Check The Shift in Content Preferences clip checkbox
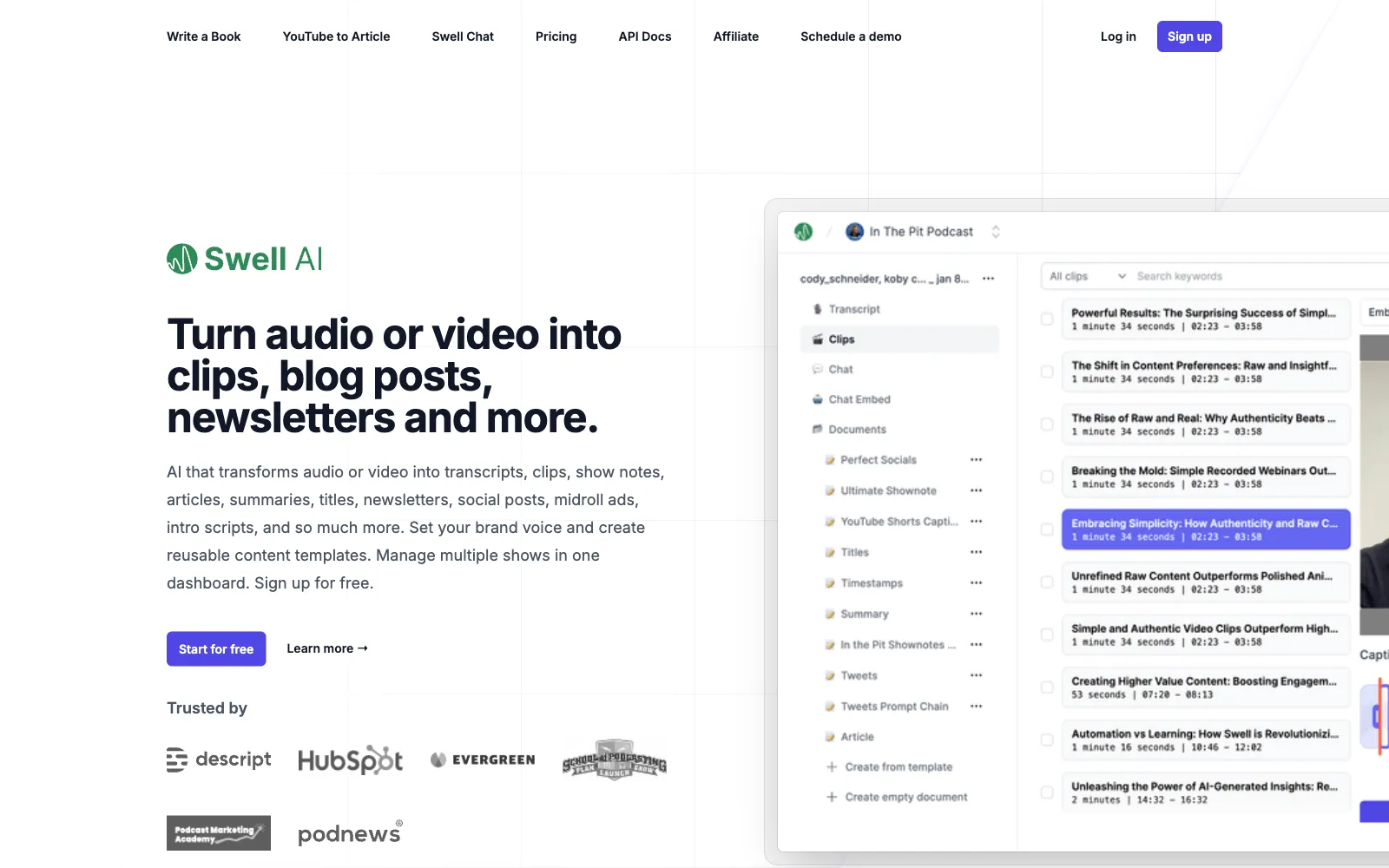Viewport: 1389px width, 868px height. pyautogui.click(x=1047, y=372)
